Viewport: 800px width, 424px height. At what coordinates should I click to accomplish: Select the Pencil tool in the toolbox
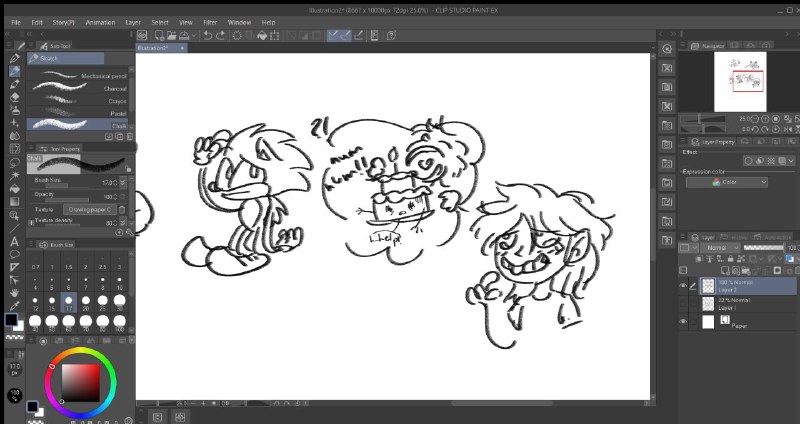(14, 71)
